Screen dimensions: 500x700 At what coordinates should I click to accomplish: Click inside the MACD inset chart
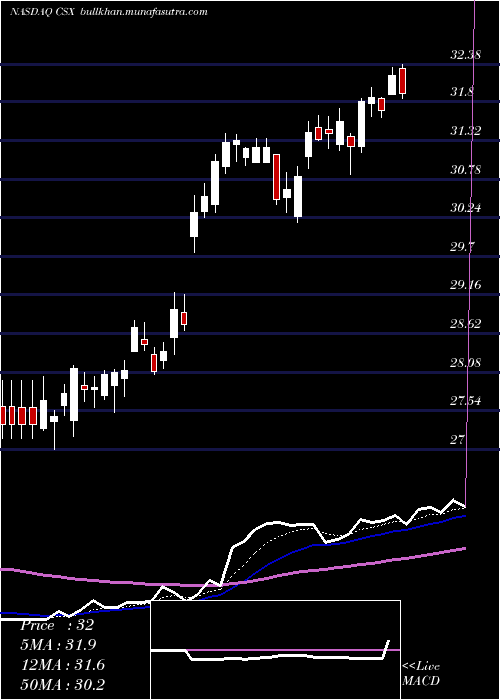[275, 650]
